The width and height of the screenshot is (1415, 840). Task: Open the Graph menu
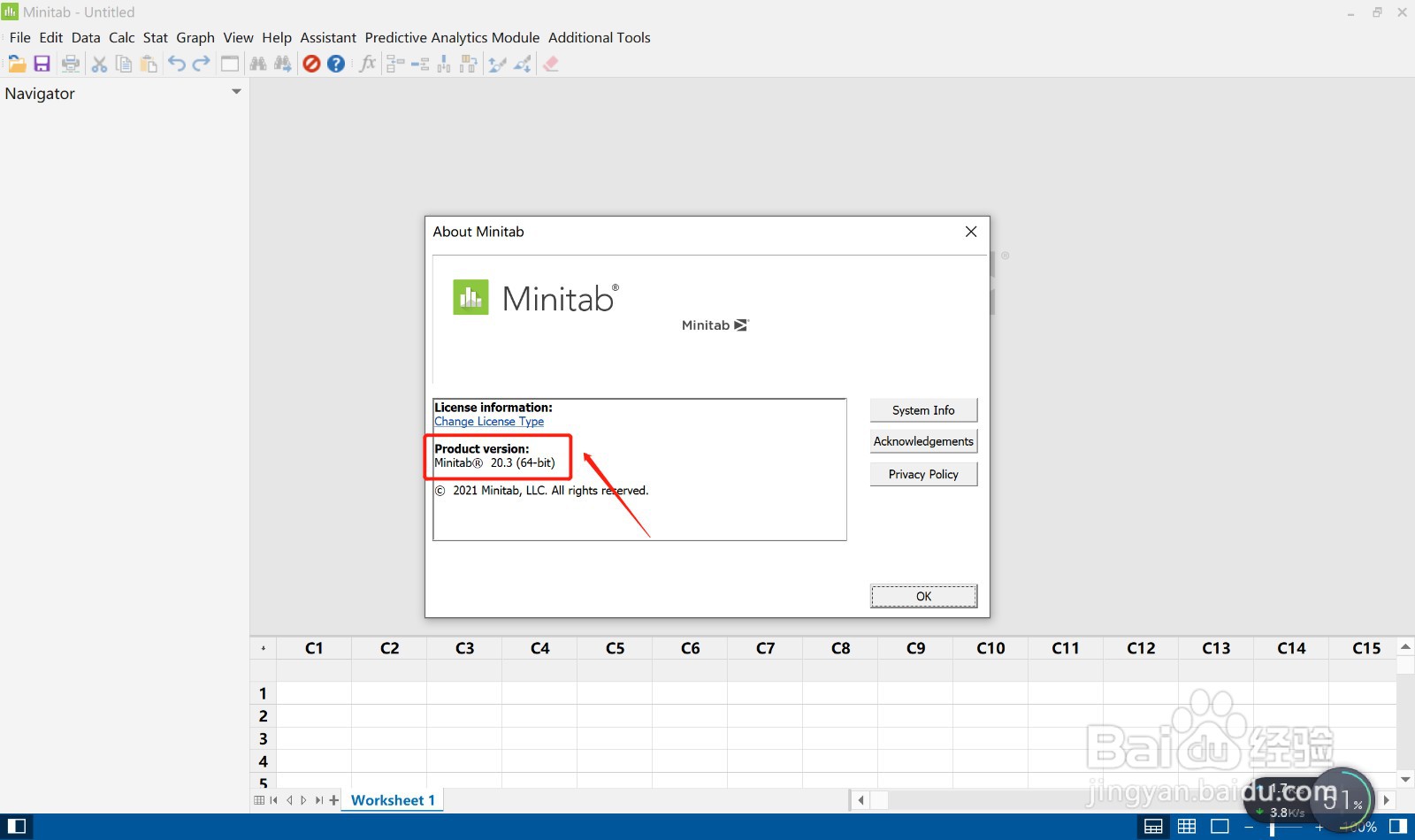click(x=195, y=37)
